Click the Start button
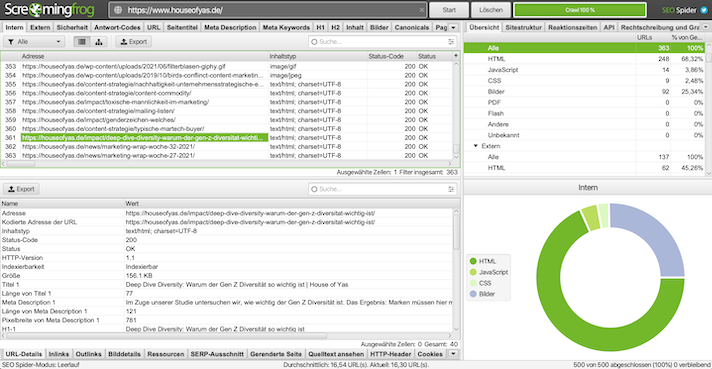The image size is (712, 369). point(449,10)
